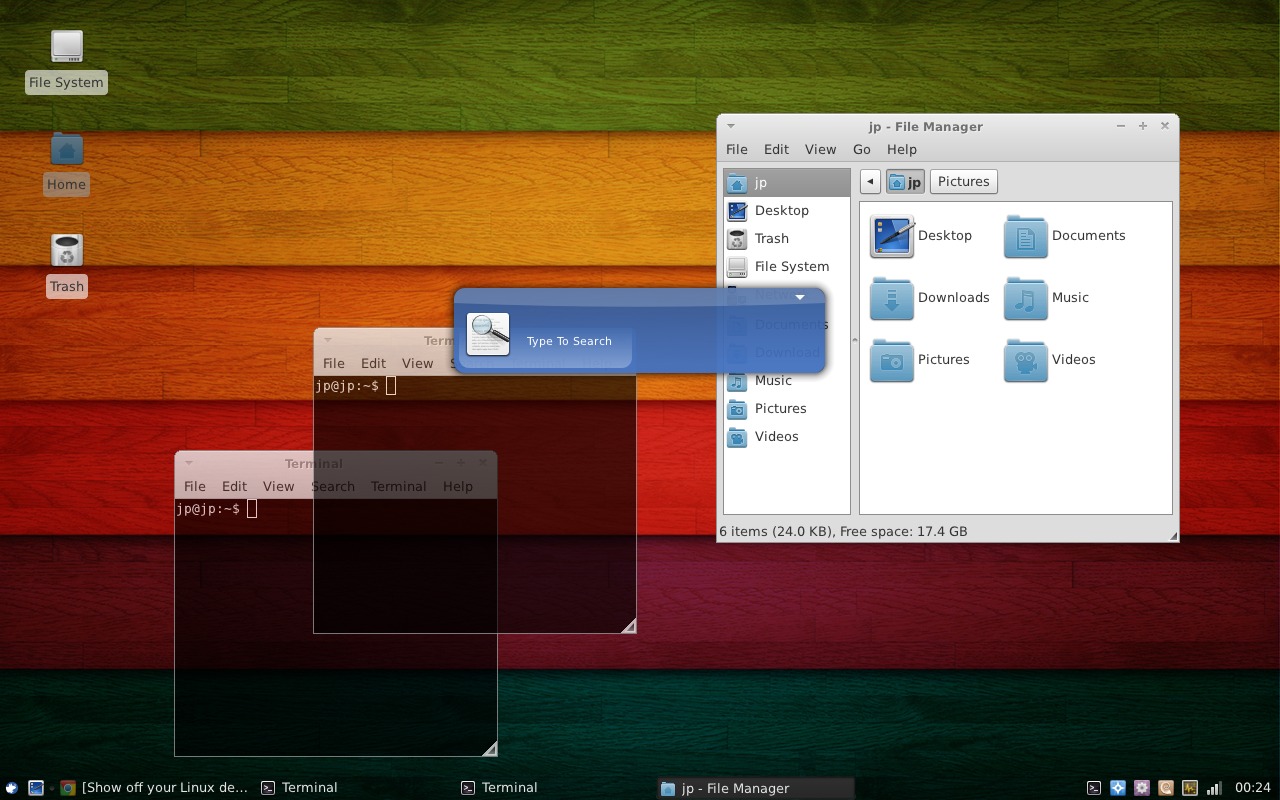Select the Downloads folder in the main pane
Image resolution: width=1280 pixels, height=800 pixels.
[930, 298]
